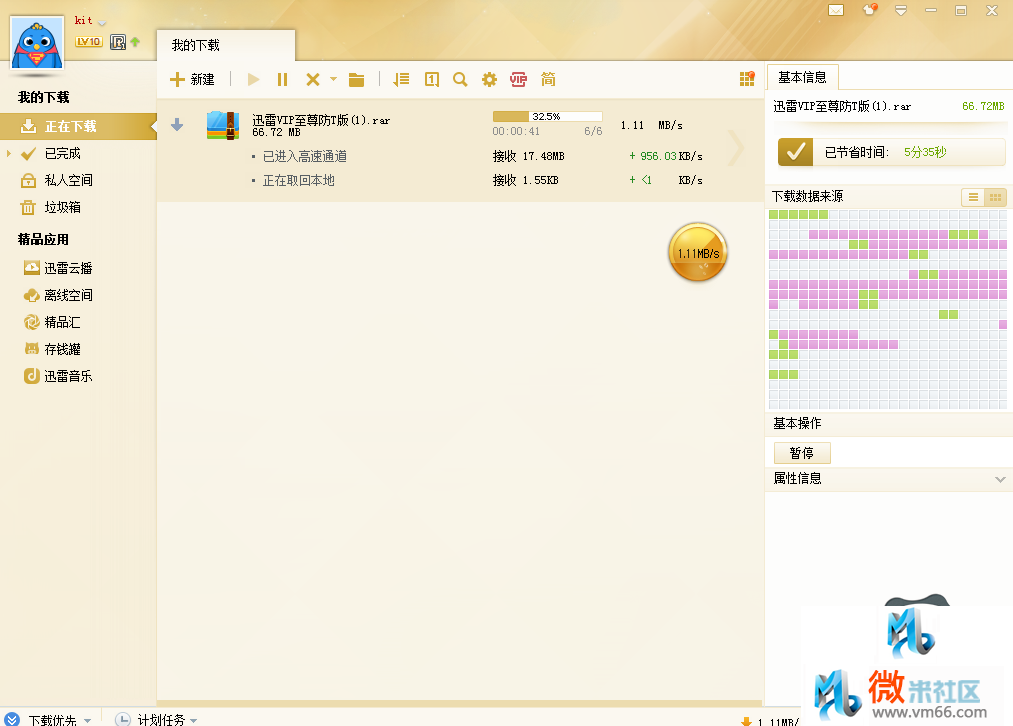Click the rar archive file icon

[x=223, y=125]
